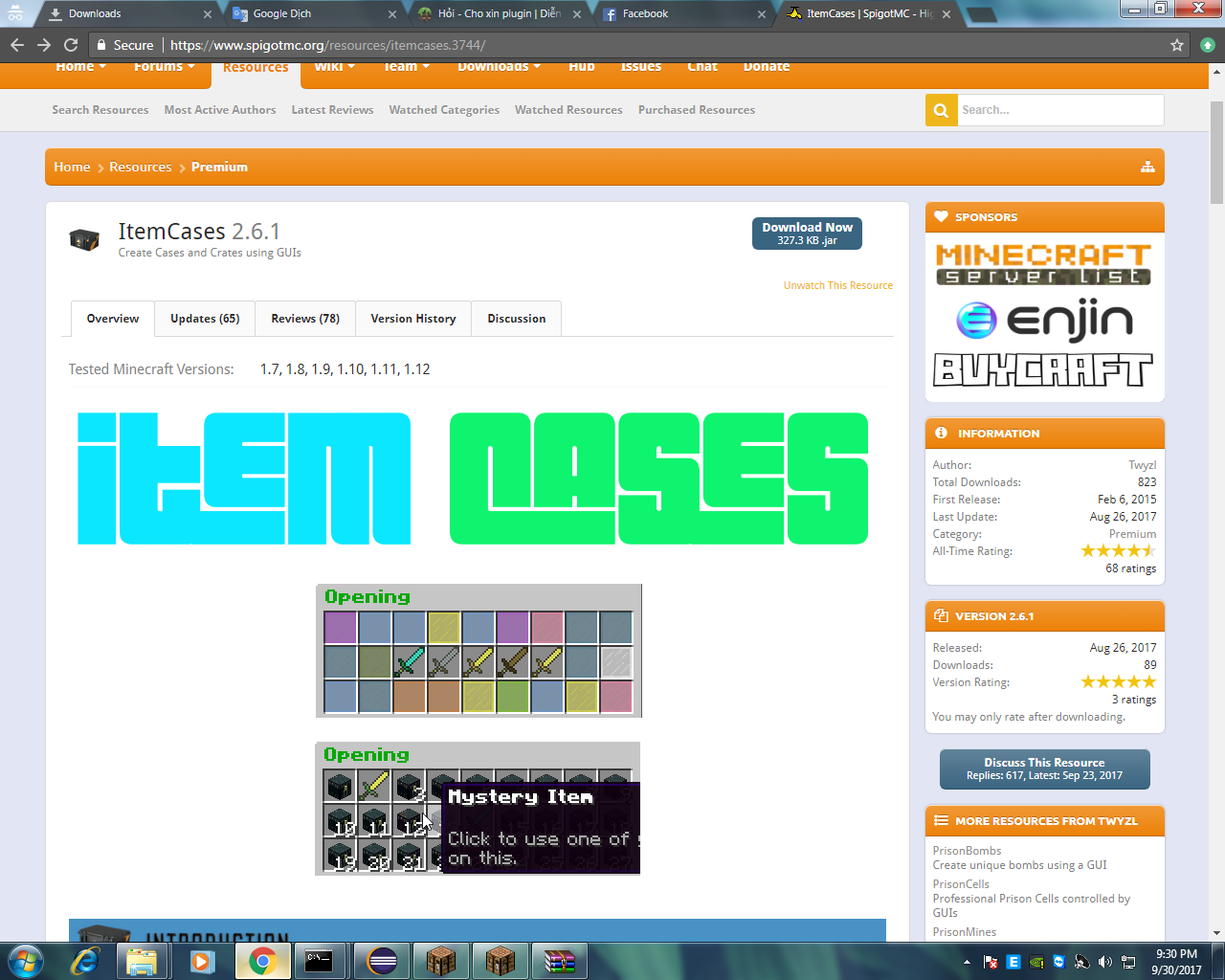Click the spigotmc.org URL in the address bar

[x=328, y=45]
